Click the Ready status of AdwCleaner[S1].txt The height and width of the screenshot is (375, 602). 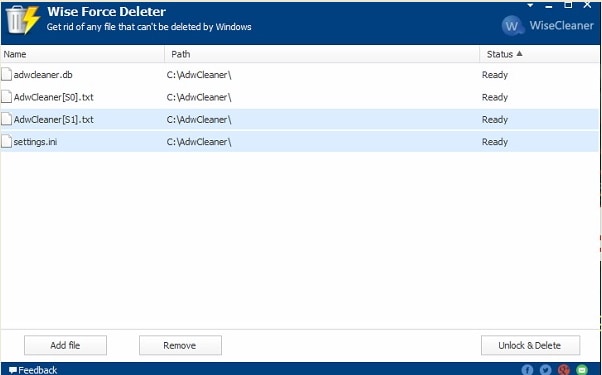pos(495,119)
